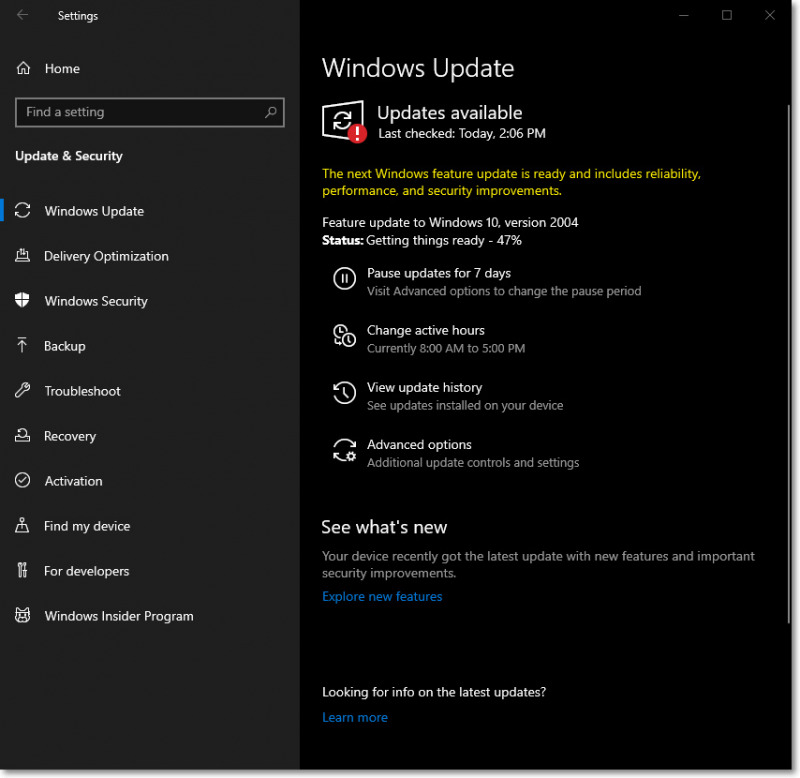Click the 'Settings' window title text
Screen dimensions: 800x778
[x=78, y=15]
